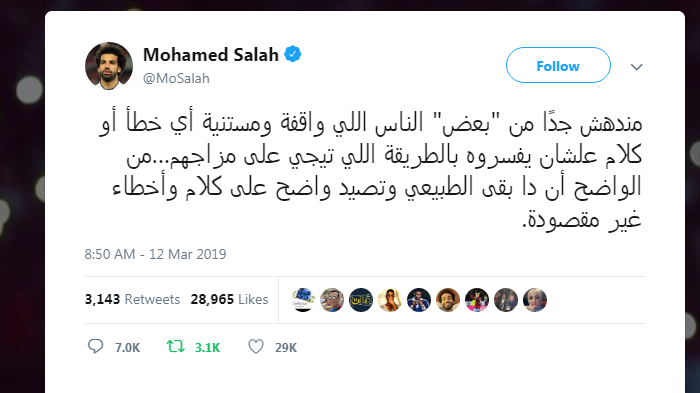
Task: Click the last liker avatar in the row
Action: point(535,300)
